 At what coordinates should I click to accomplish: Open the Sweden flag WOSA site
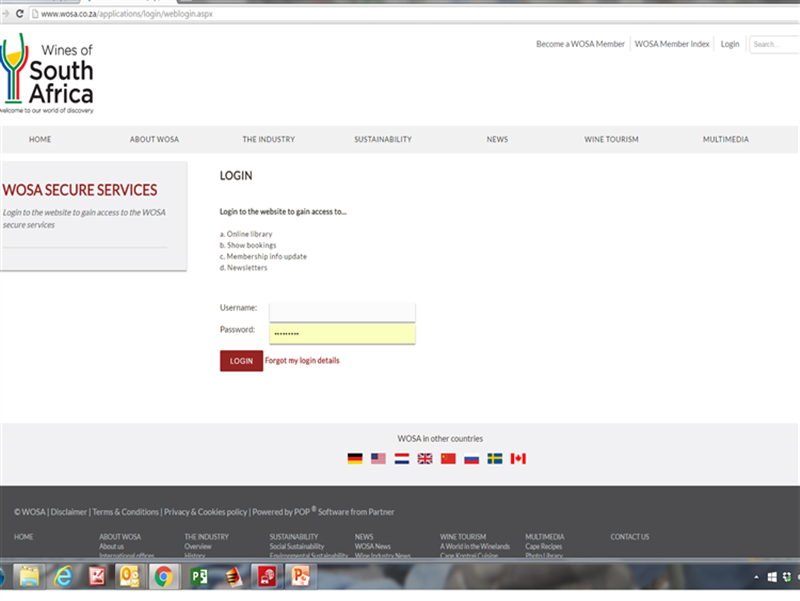[x=494, y=458]
